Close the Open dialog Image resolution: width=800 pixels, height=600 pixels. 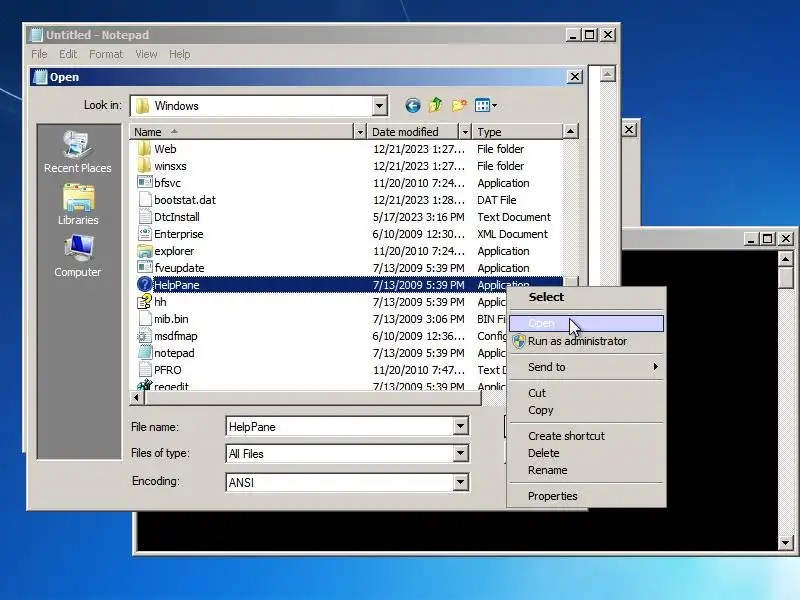click(x=575, y=77)
